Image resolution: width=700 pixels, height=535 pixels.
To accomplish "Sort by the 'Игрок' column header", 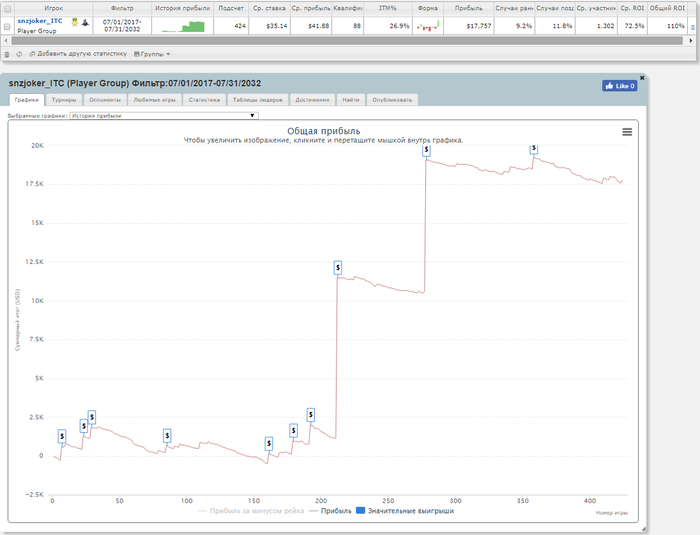I will click(x=53, y=8).
